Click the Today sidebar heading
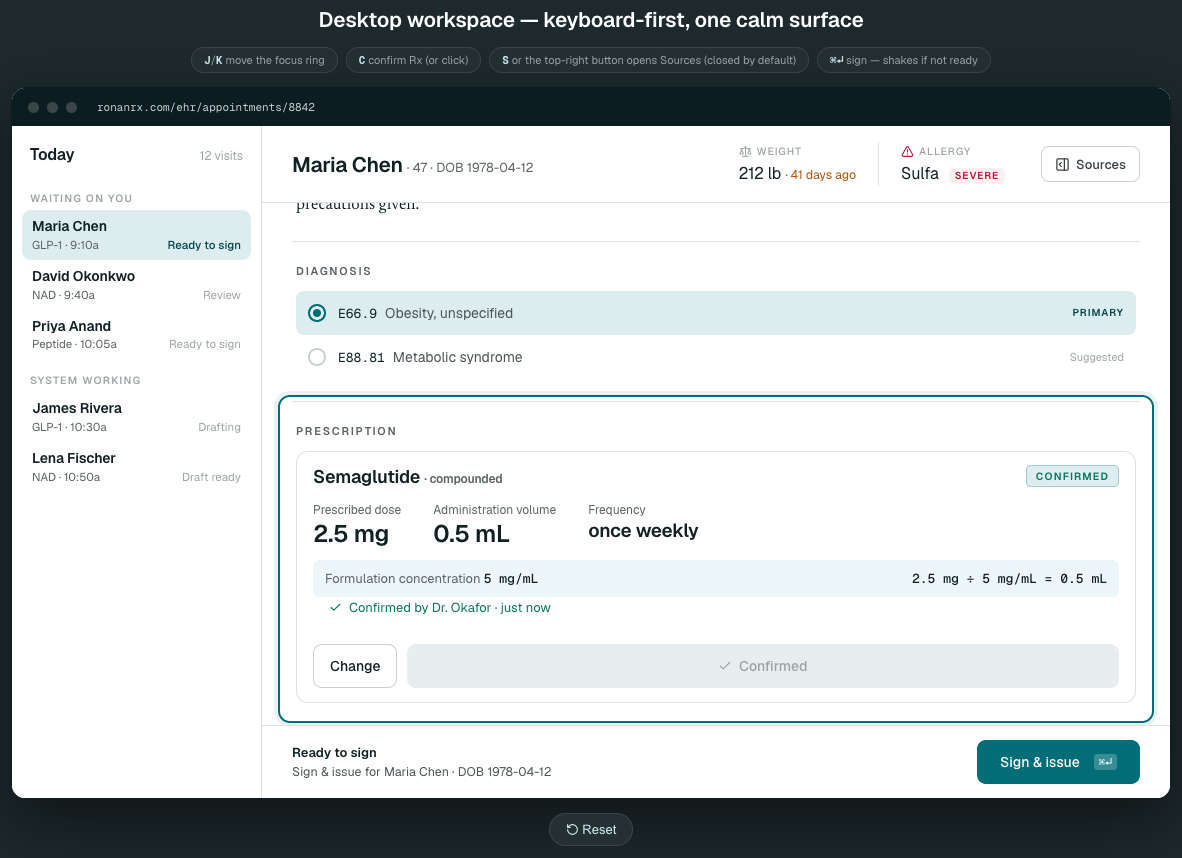 52,155
